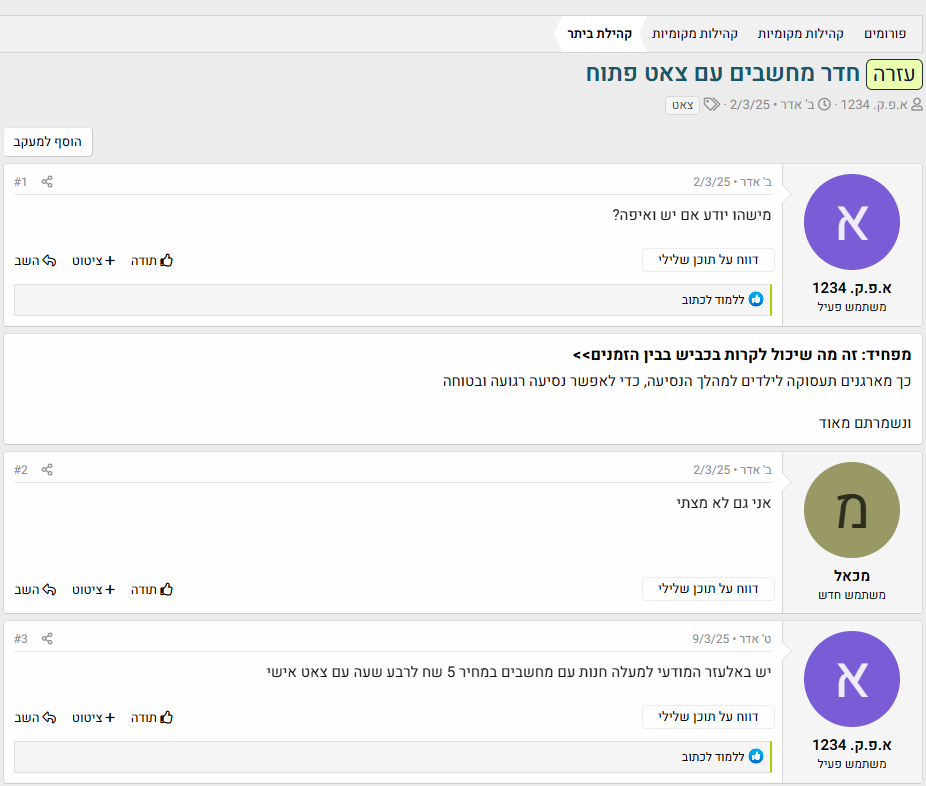Share מכאל's reply using the share icon

pos(47,468)
